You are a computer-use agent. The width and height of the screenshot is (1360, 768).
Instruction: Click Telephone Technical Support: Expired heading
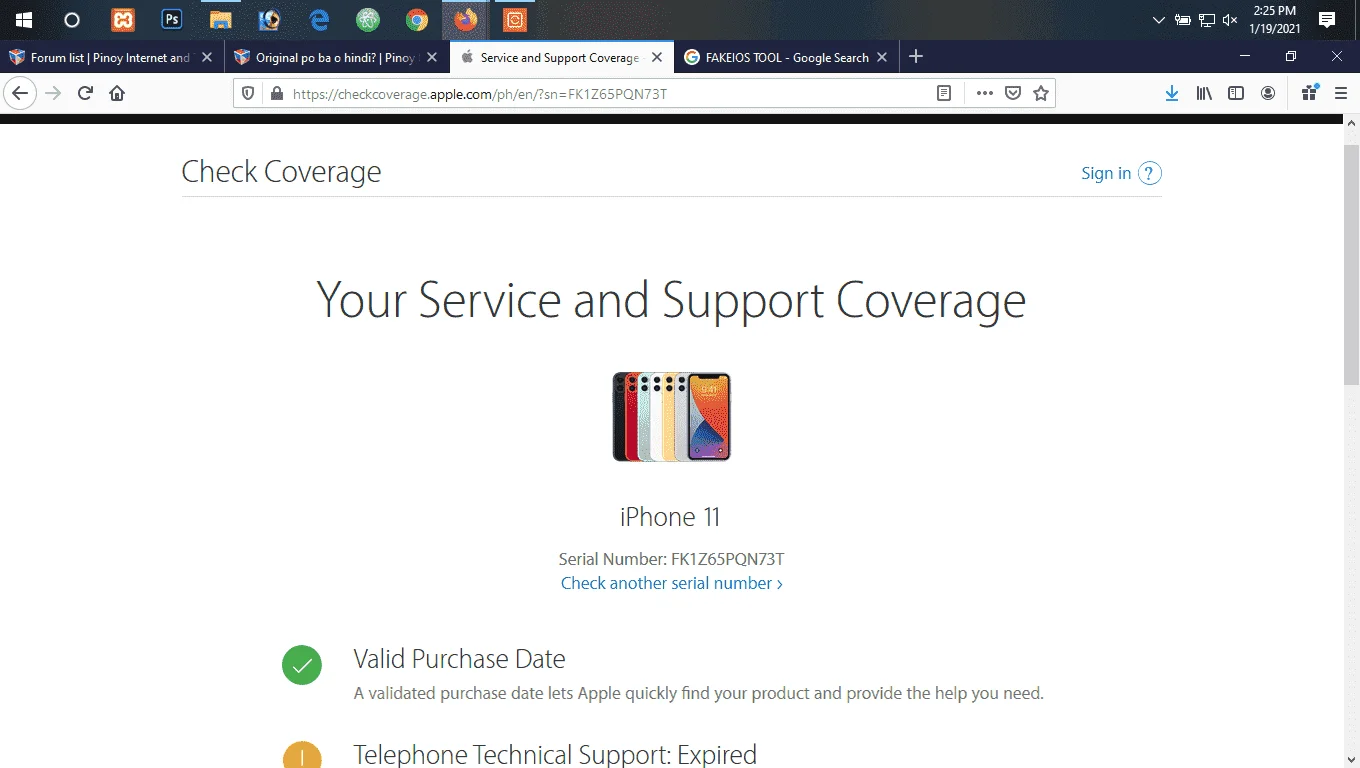pyautogui.click(x=555, y=754)
